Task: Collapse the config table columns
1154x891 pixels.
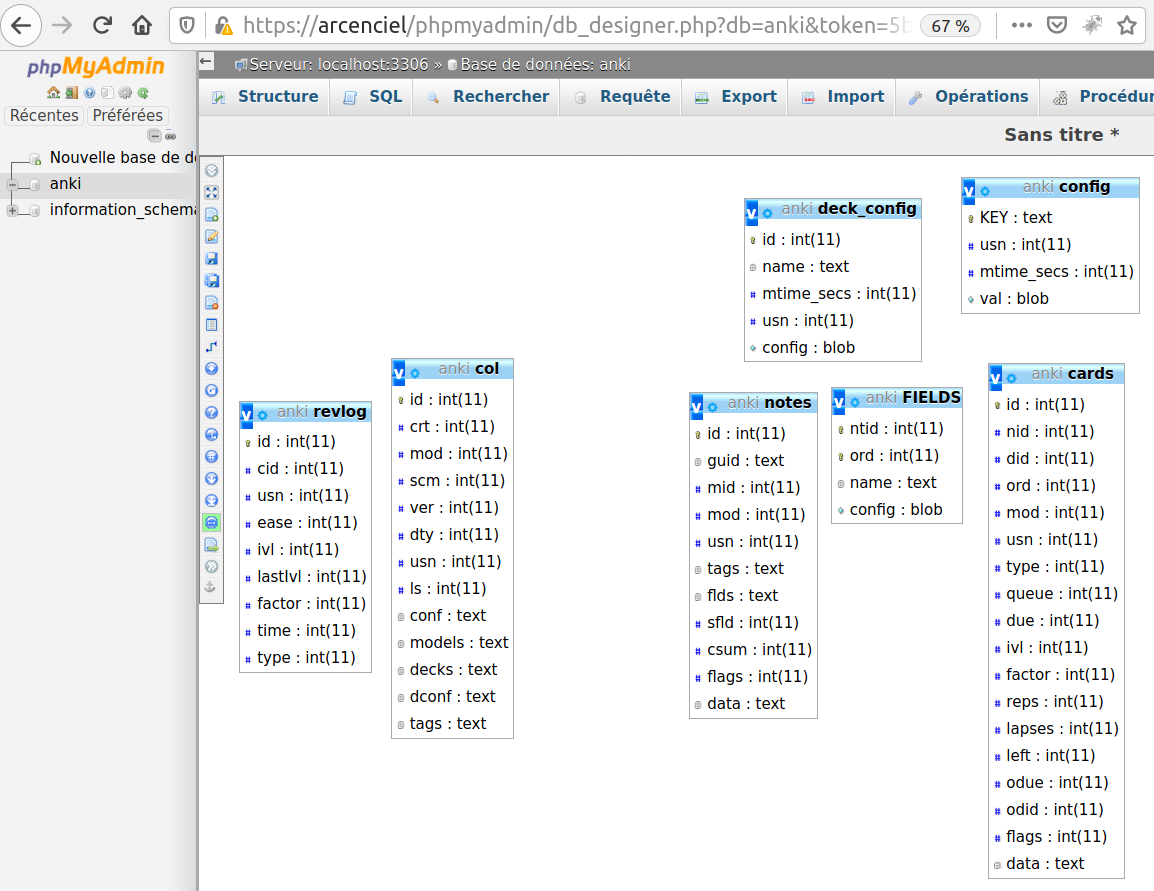Action: click(x=969, y=191)
